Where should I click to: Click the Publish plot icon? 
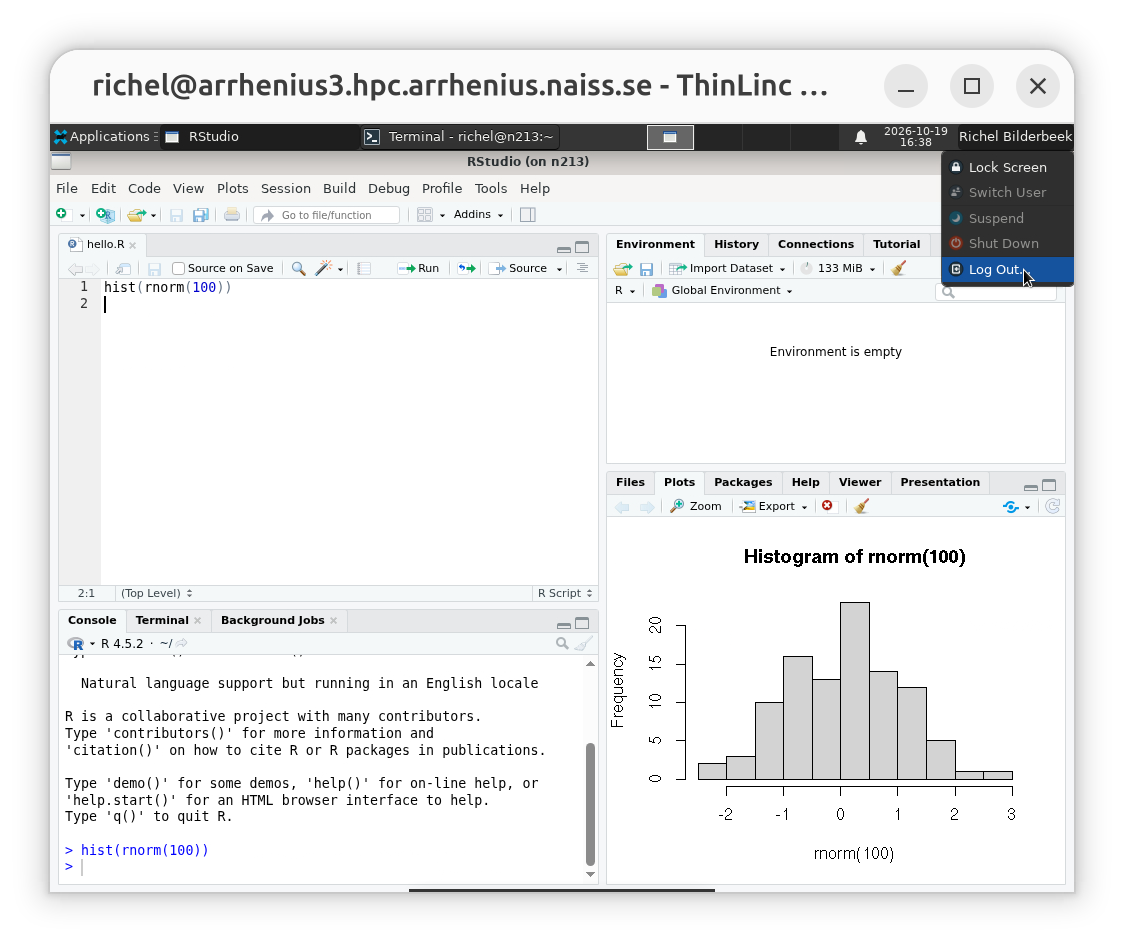click(1011, 507)
